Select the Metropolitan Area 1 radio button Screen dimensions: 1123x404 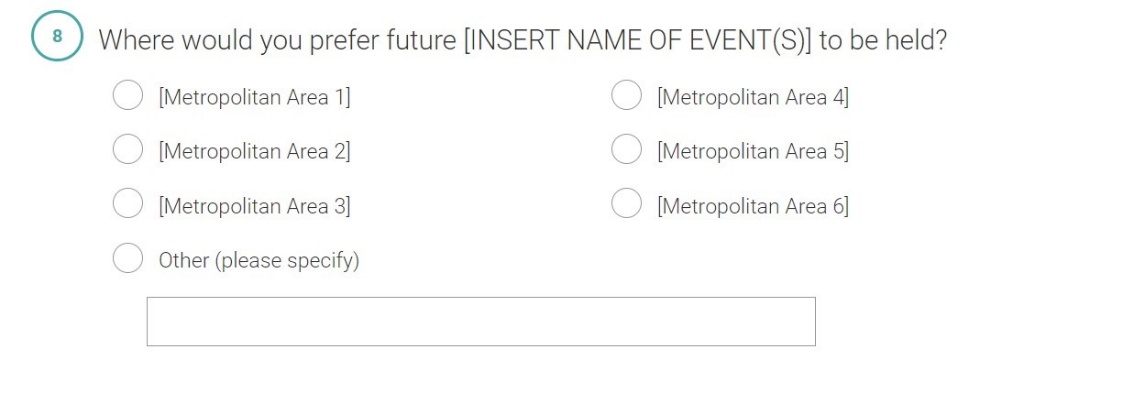pos(127,96)
